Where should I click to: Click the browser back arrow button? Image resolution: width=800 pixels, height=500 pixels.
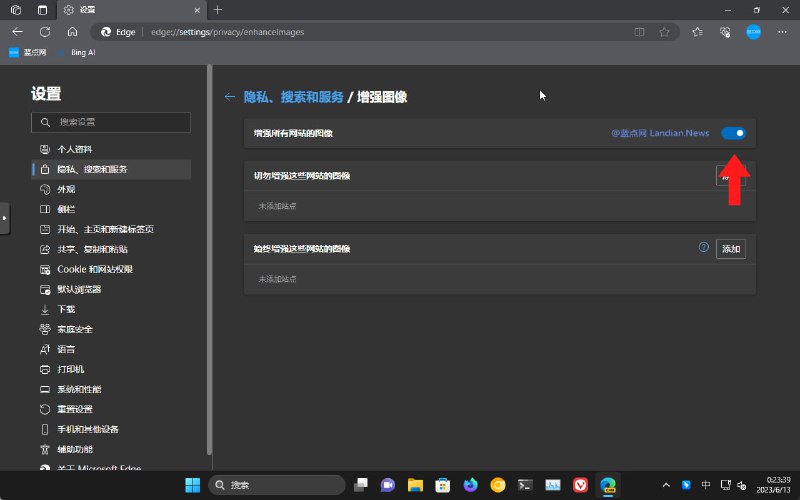(x=17, y=32)
